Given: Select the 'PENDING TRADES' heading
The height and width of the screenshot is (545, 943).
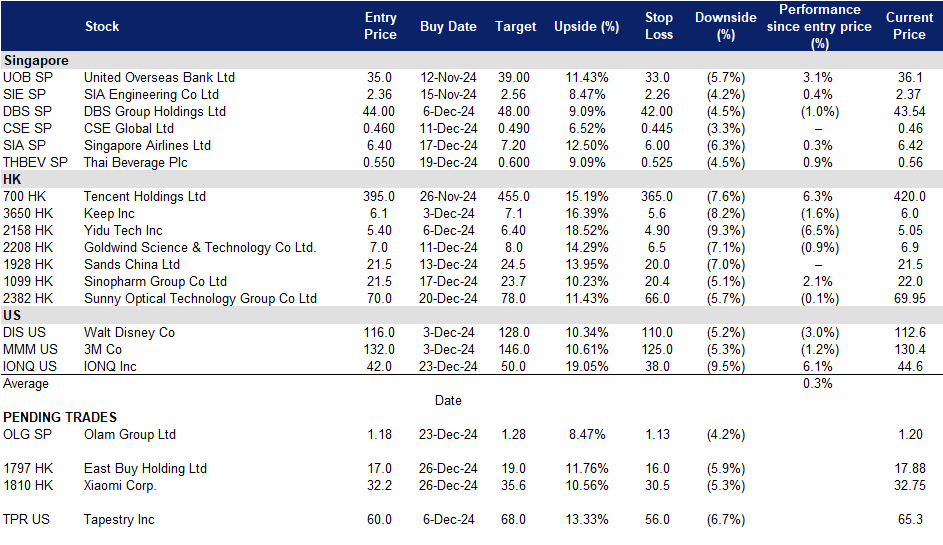Looking at the screenshot, I should [60, 417].
